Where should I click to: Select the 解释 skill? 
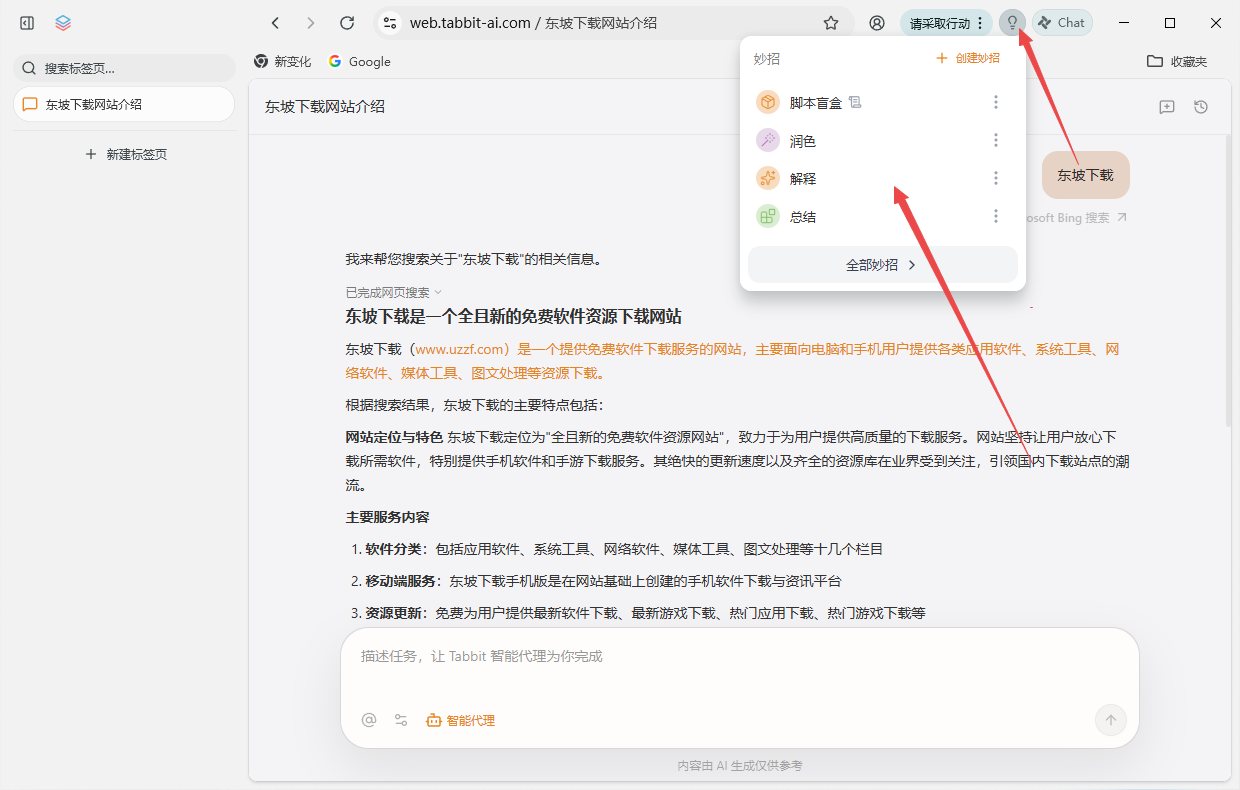802,179
